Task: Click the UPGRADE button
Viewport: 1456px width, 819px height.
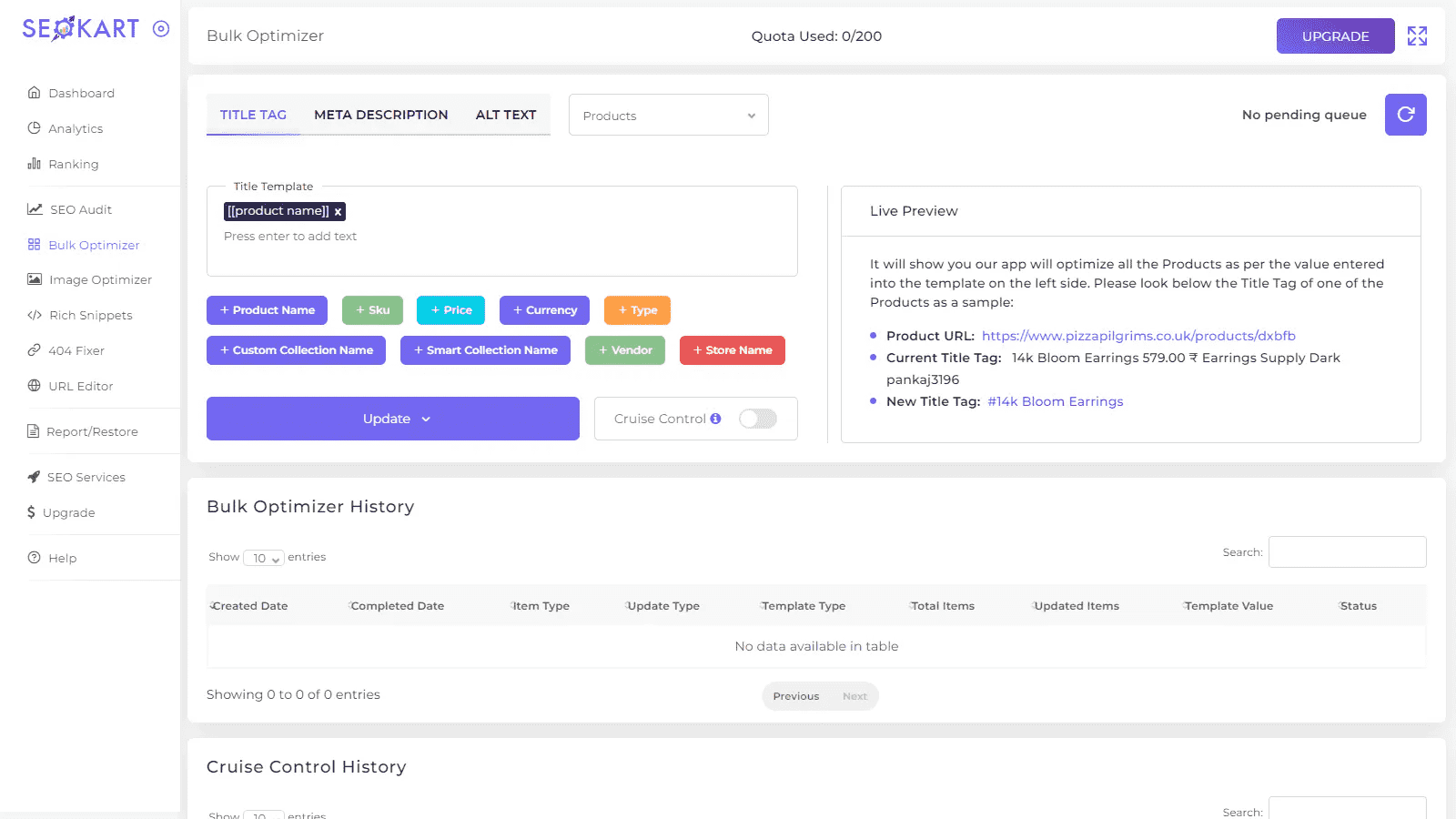Action: coord(1335,36)
